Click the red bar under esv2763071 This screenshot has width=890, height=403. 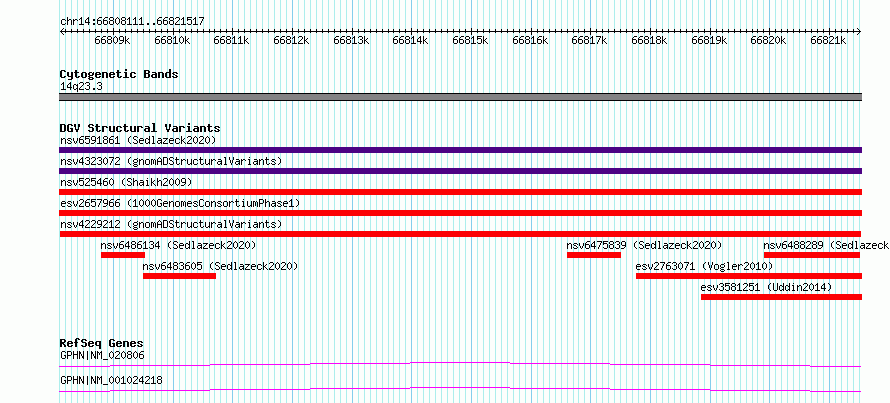pyautogui.click(x=749, y=276)
